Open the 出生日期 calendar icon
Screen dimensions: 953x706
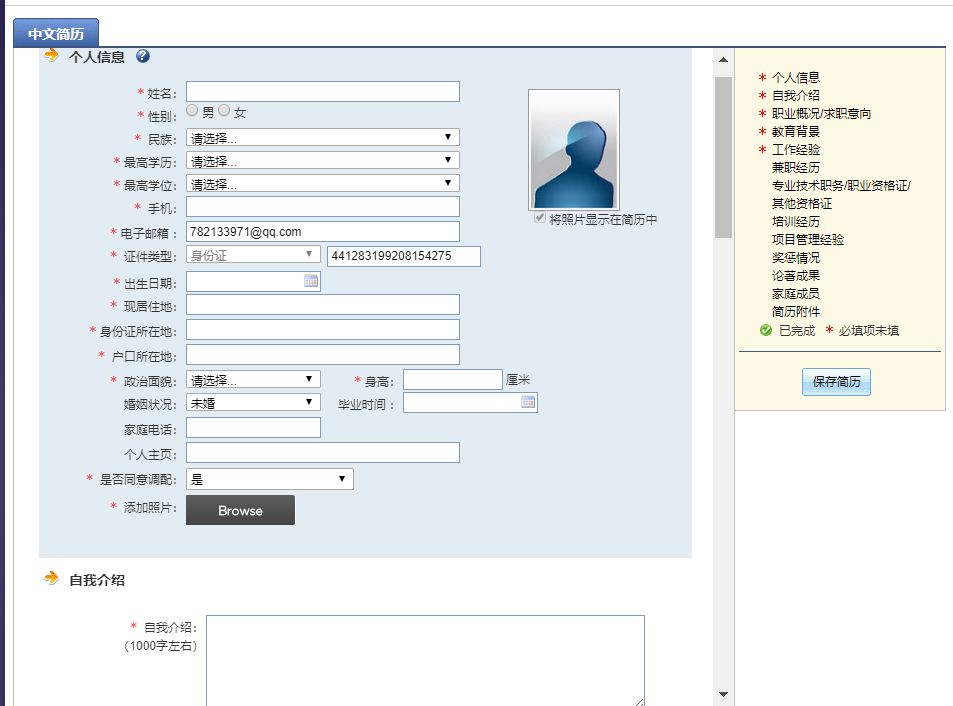pyautogui.click(x=311, y=281)
